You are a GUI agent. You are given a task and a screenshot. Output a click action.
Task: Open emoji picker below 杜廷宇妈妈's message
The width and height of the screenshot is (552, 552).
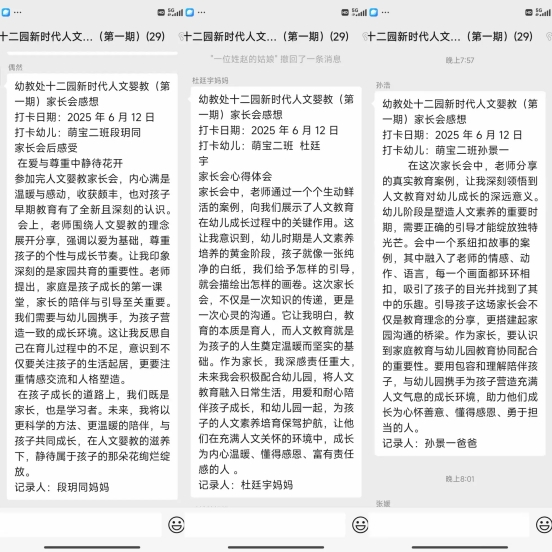pos(360,525)
